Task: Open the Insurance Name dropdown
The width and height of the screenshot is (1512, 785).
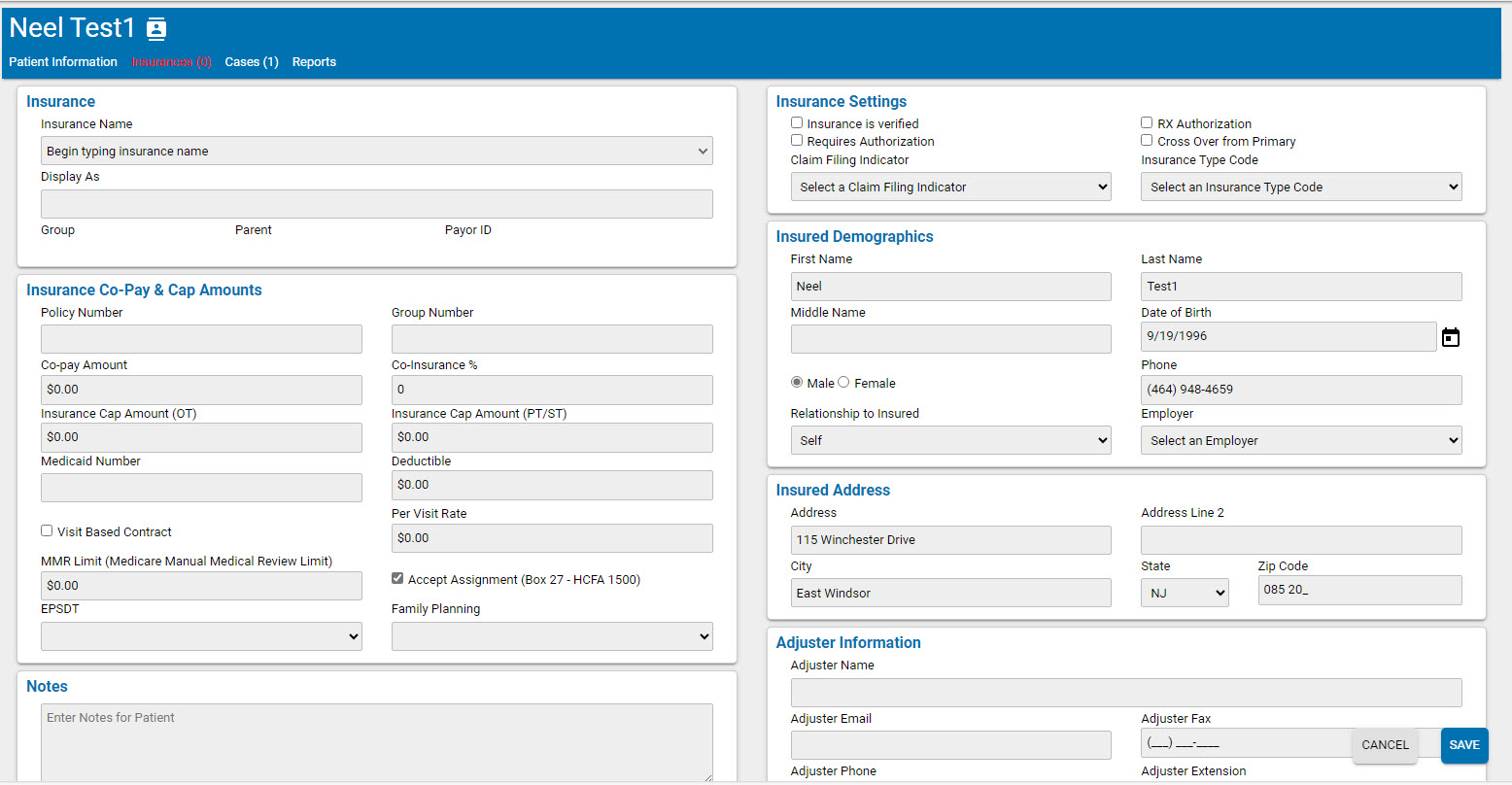Action: 376,152
